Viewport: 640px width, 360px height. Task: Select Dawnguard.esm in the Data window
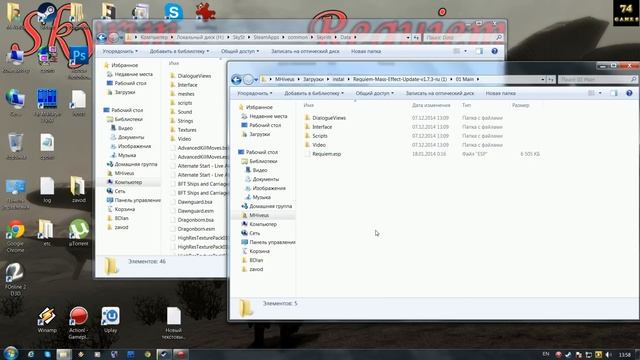(196, 211)
